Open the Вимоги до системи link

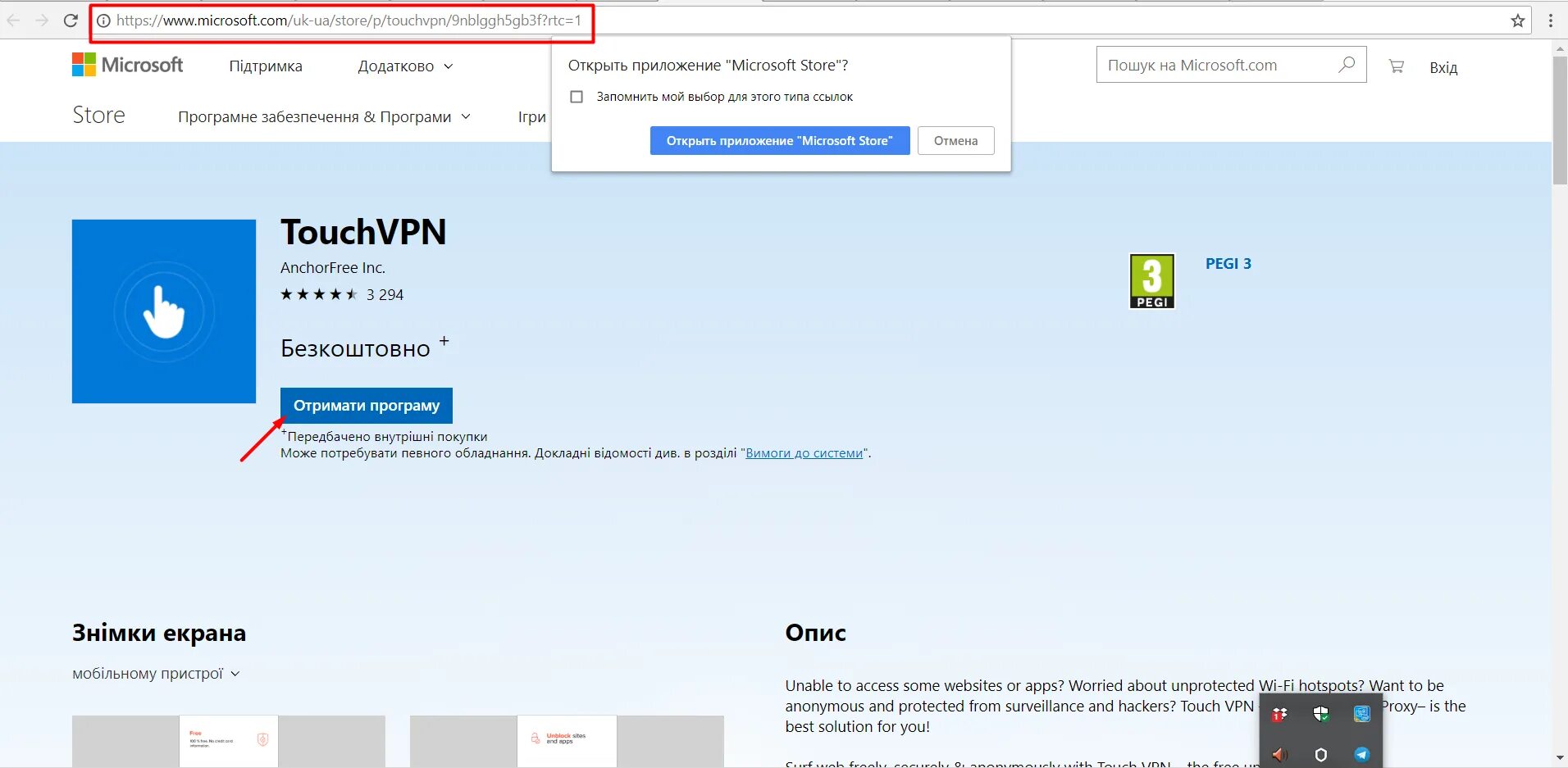click(x=805, y=453)
